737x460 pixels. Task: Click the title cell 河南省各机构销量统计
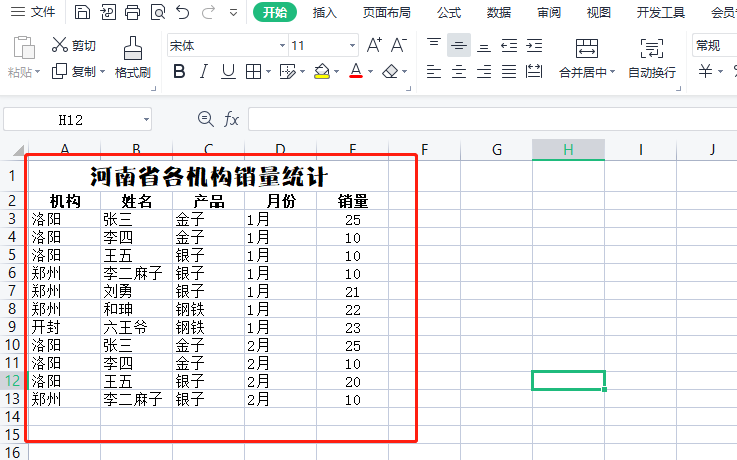[208, 176]
